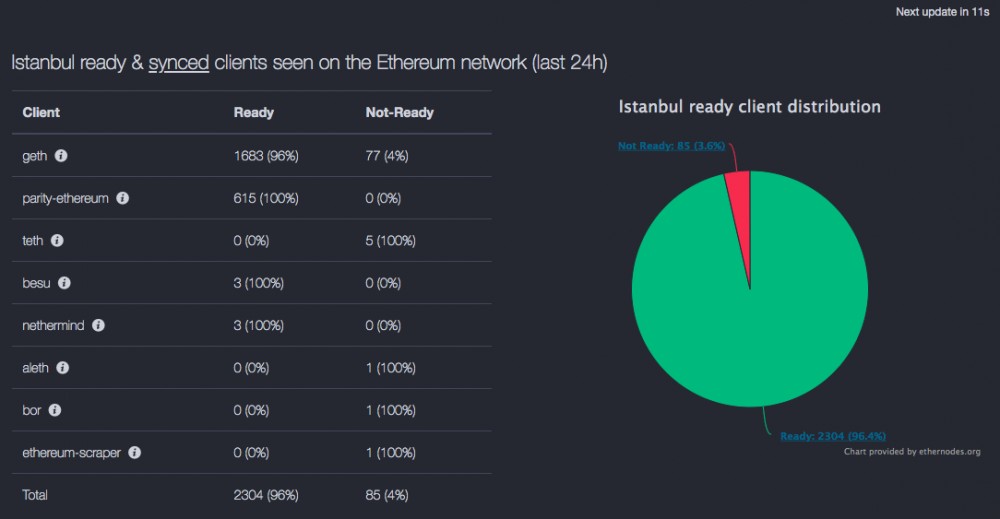The height and width of the screenshot is (519, 1000).
Task: Click the geth client name
Action: point(35,156)
